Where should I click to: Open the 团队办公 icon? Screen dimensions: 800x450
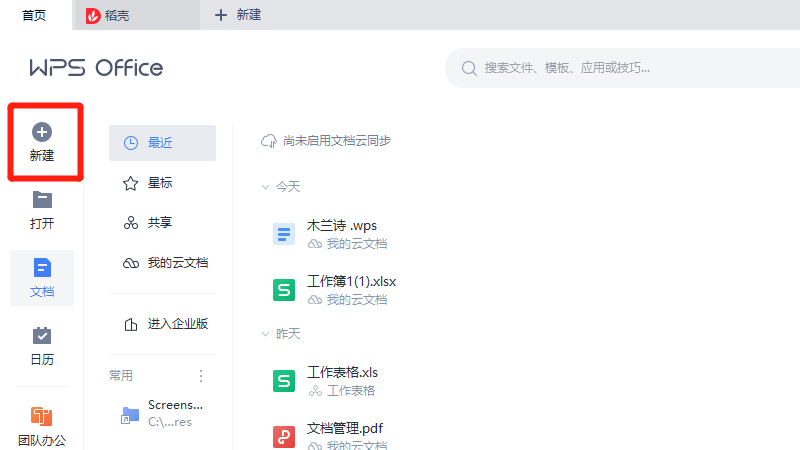pos(42,416)
